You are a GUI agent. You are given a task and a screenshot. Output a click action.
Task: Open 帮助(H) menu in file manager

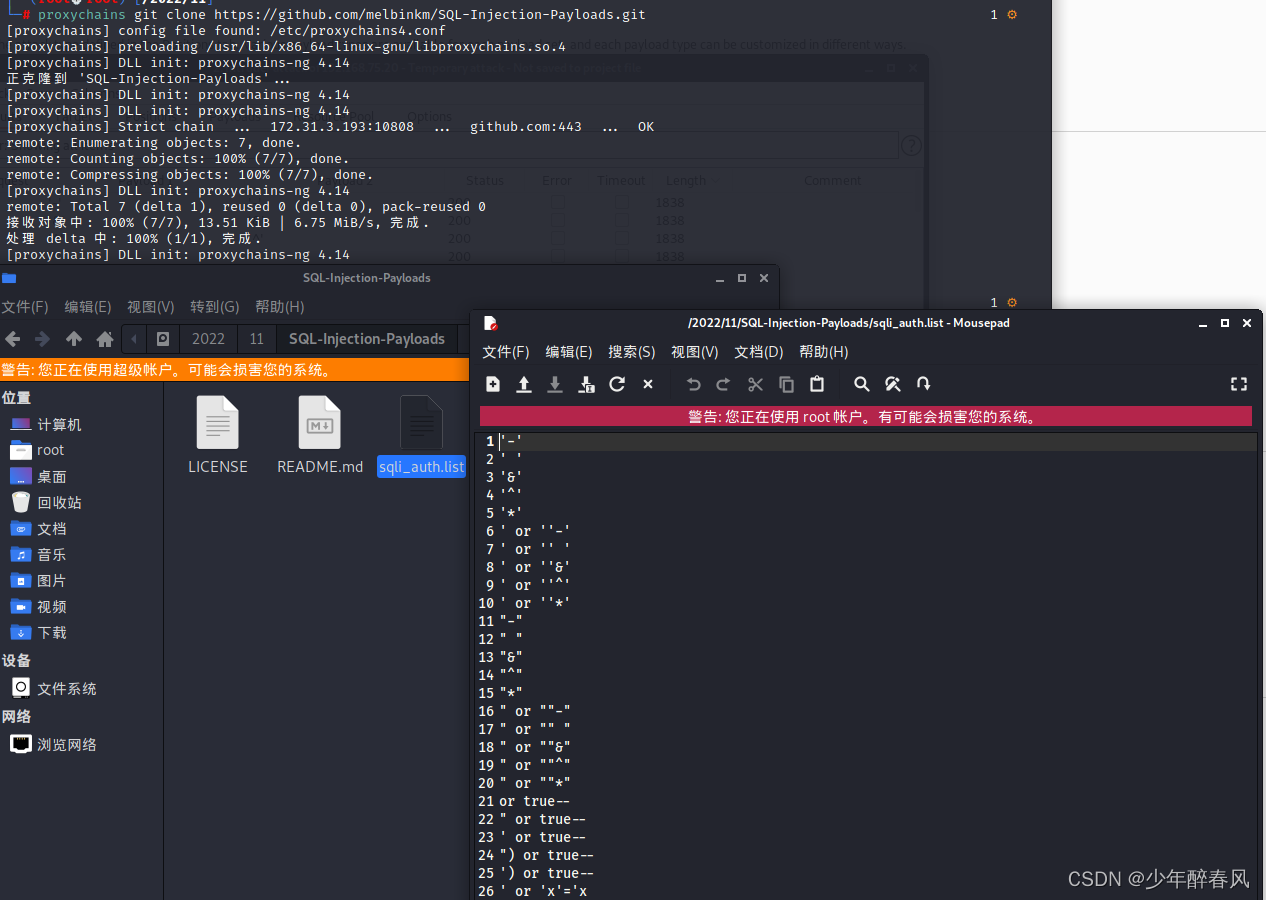(x=280, y=307)
